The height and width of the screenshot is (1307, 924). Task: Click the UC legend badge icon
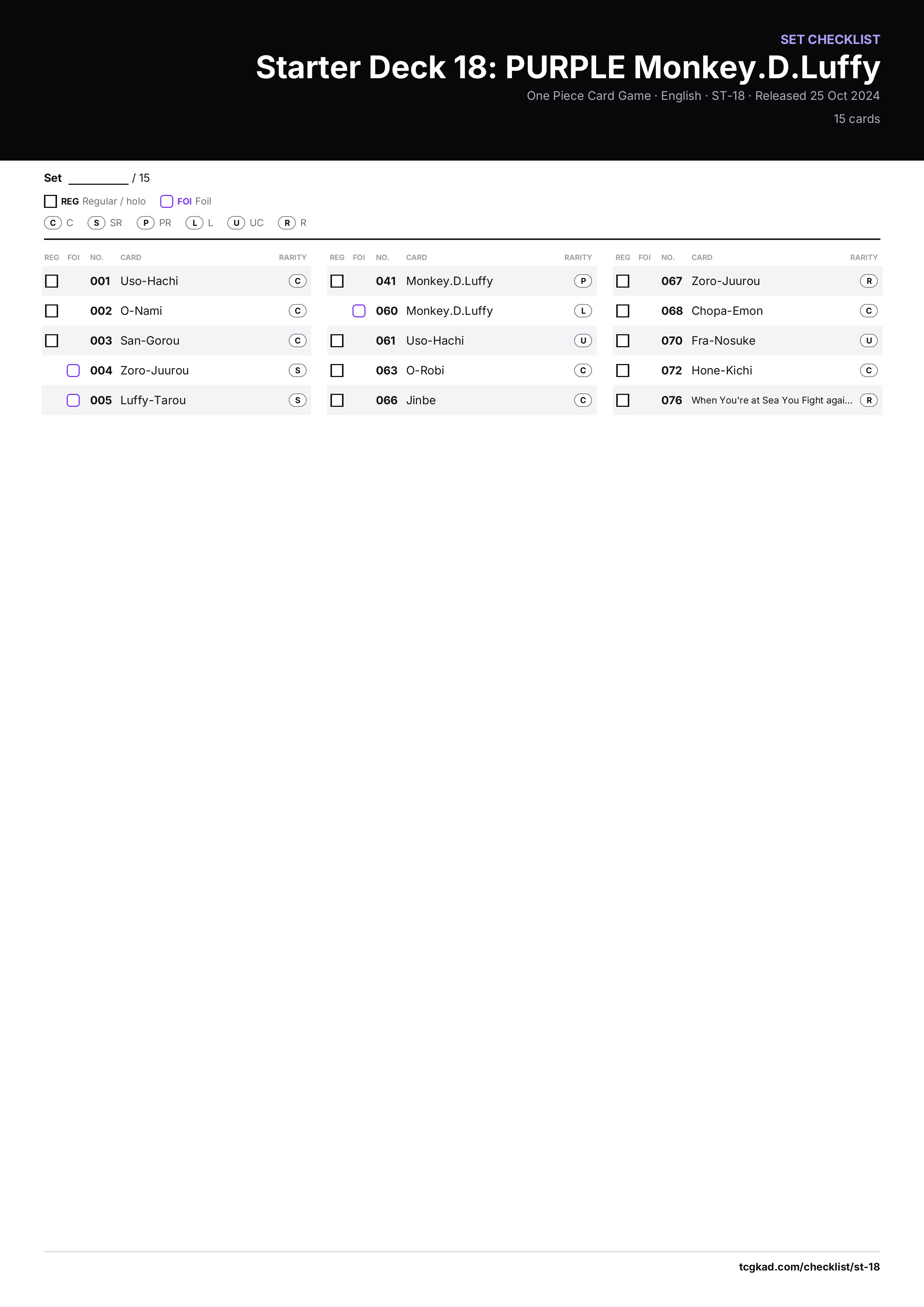236,222
